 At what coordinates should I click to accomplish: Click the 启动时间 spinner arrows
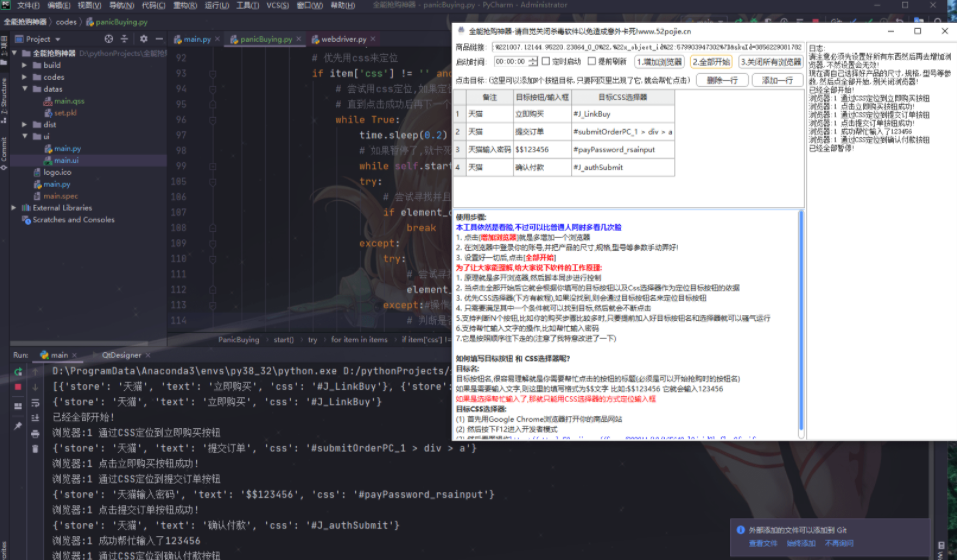click(x=533, y=62)
